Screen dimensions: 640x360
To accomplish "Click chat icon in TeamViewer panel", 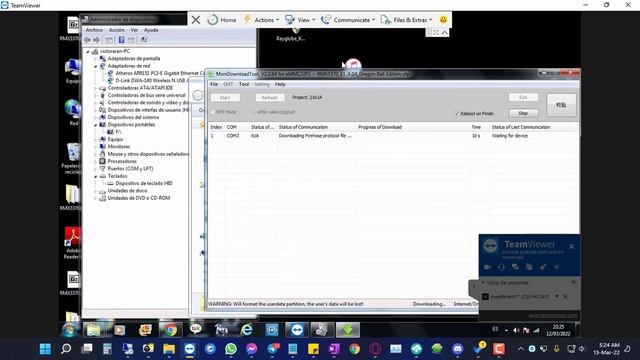I will [x=515, y=267].
